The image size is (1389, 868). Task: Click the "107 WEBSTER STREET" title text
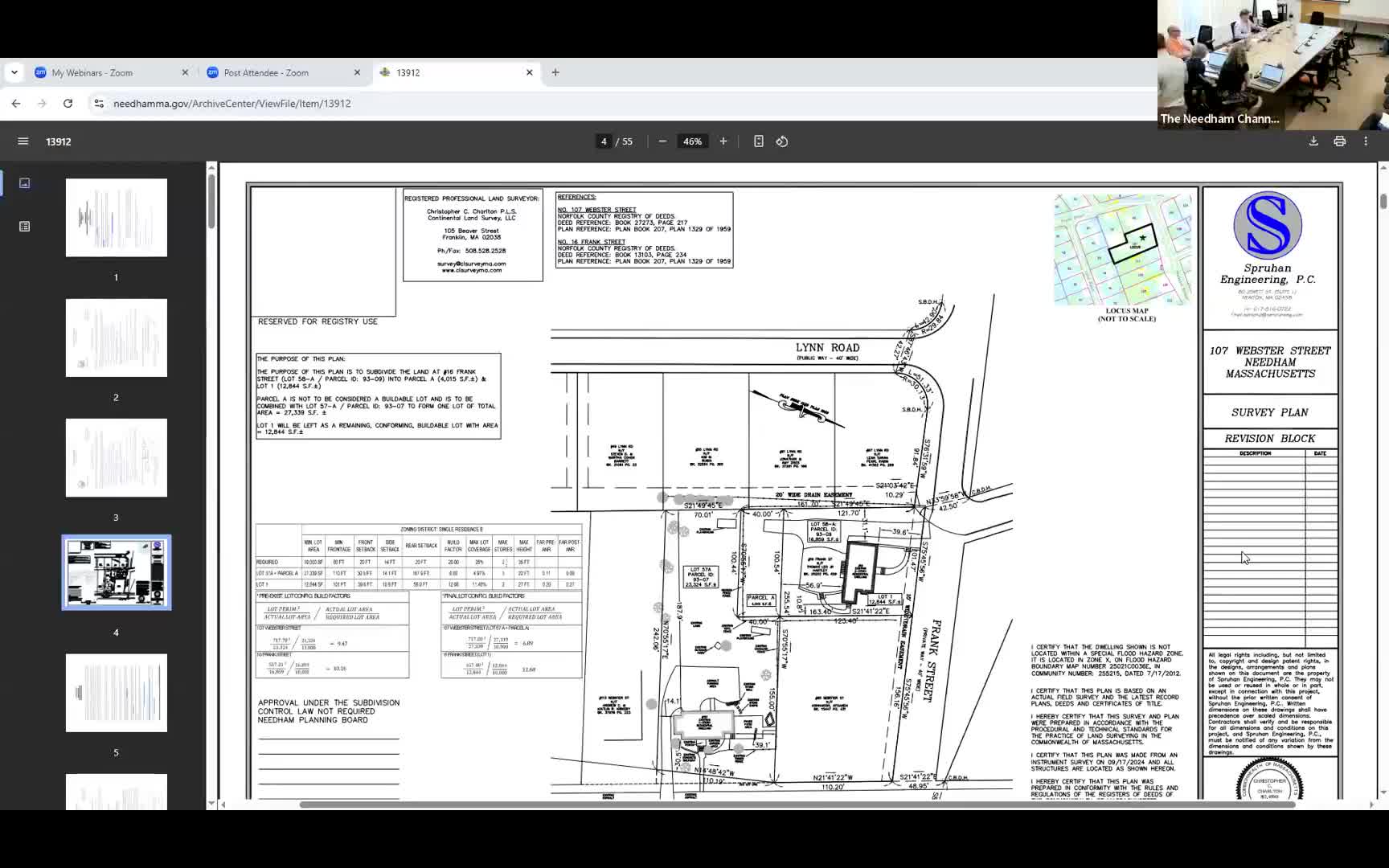tap(1270, 350)
